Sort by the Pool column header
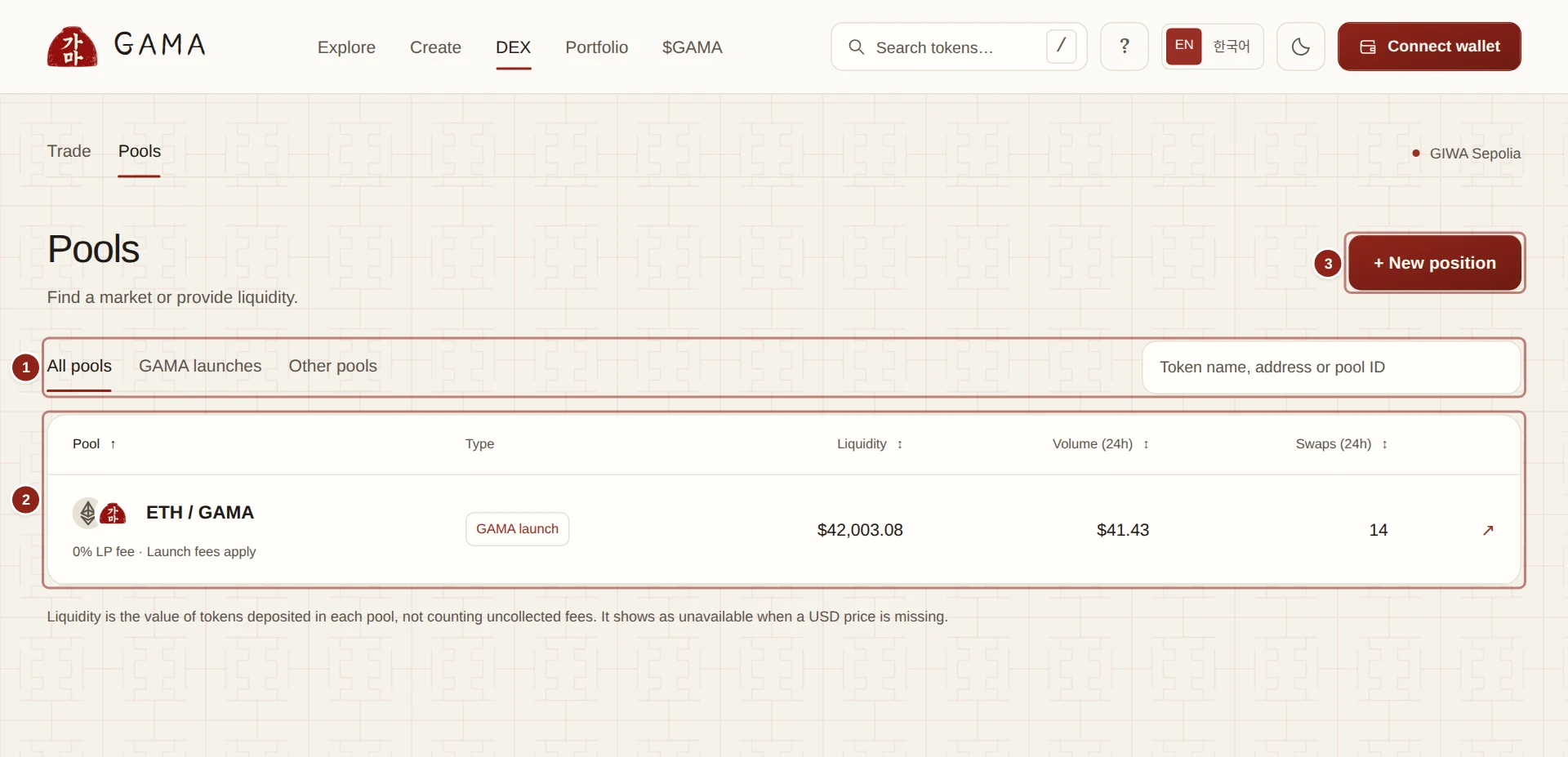This screenshot has width=1568, height=757. tap(94, 444)
